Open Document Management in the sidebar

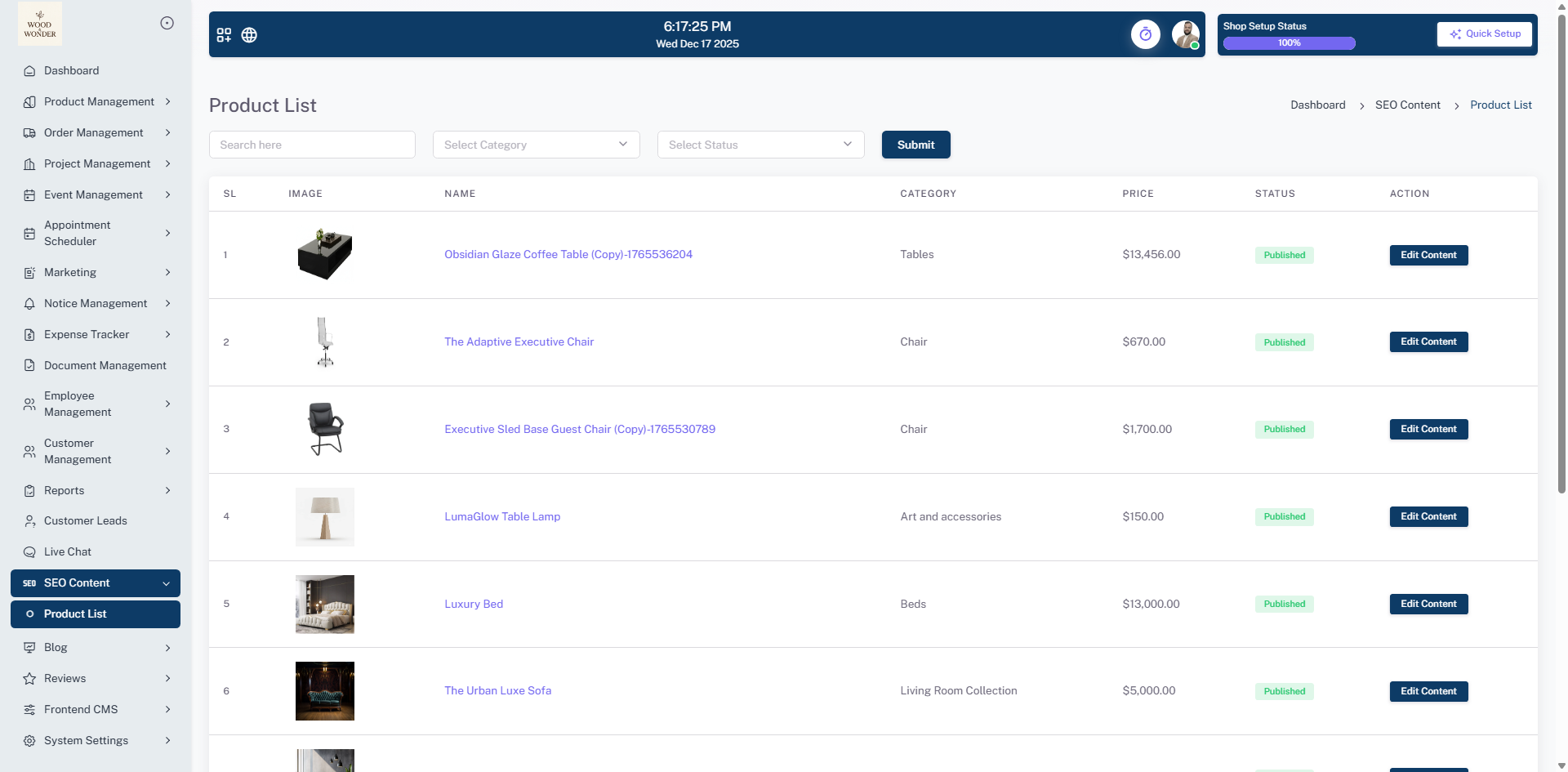(x=105, y=366)
